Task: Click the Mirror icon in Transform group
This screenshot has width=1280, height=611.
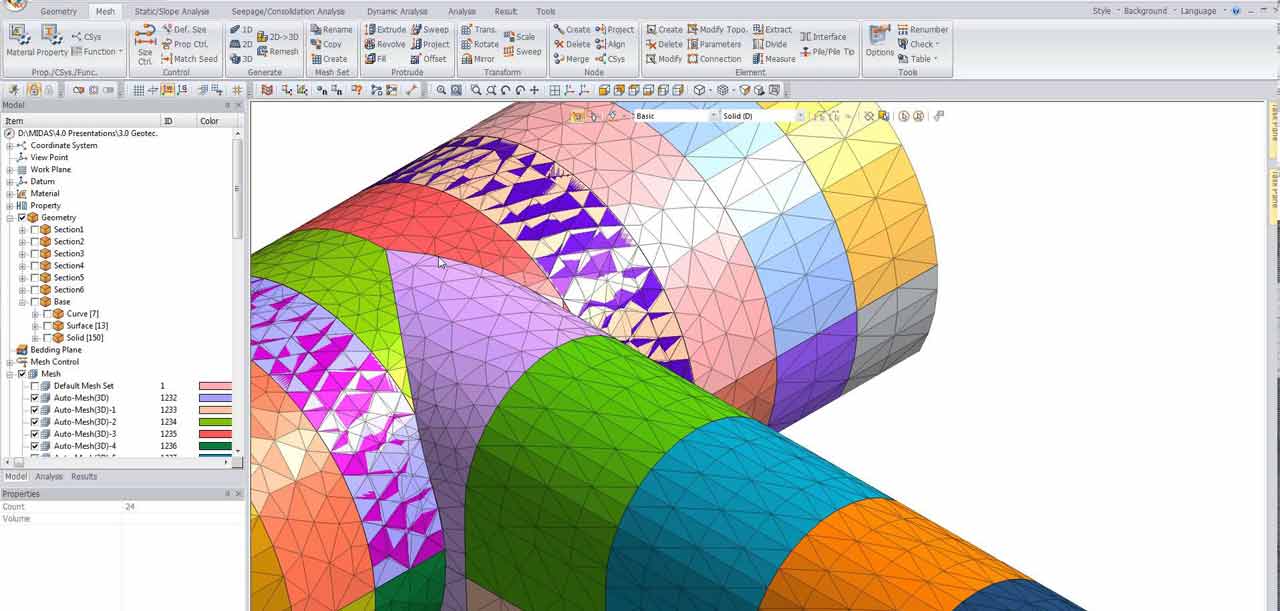Action: pos(466,58)
